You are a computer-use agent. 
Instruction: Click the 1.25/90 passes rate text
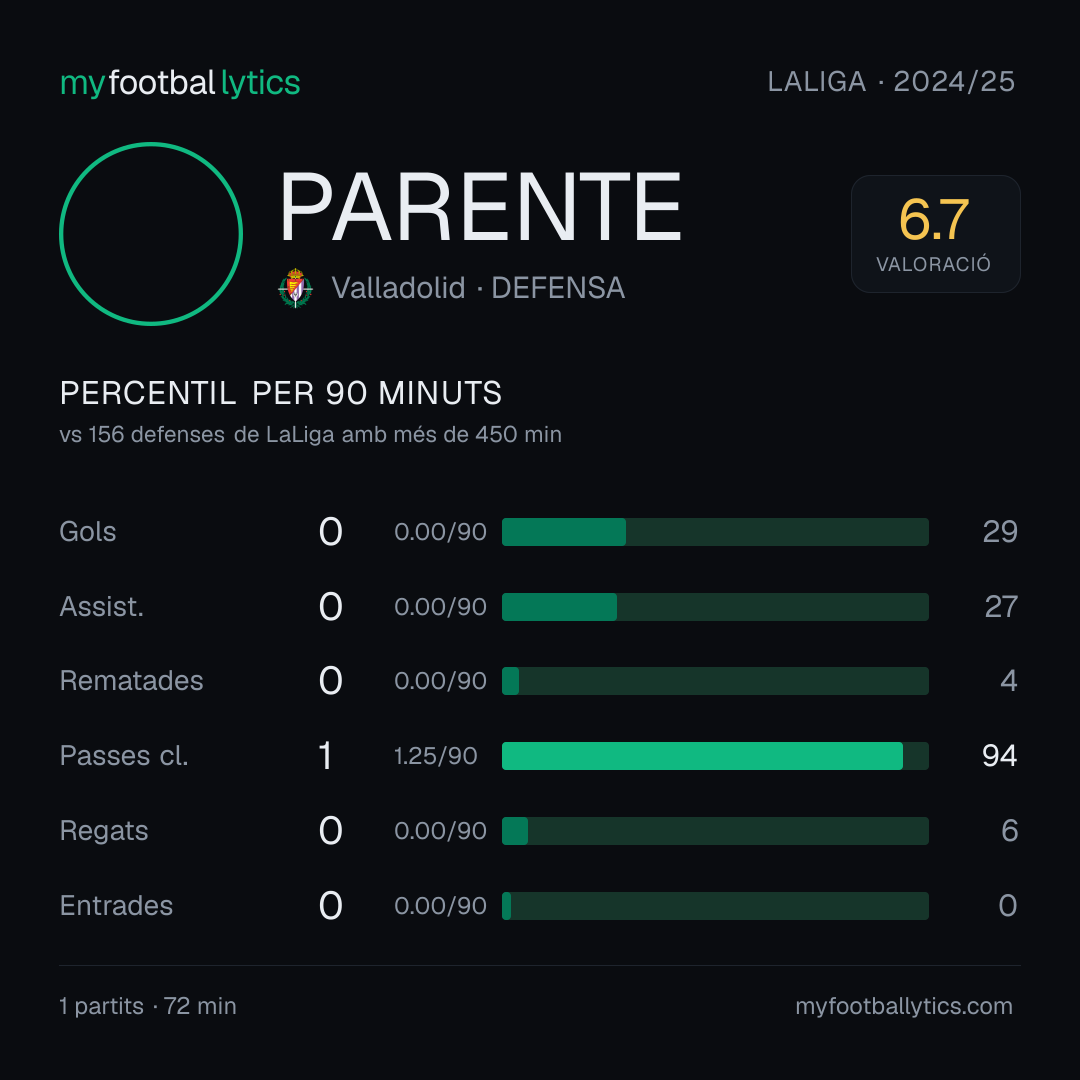pyautogui.click(x=435, y=756)
